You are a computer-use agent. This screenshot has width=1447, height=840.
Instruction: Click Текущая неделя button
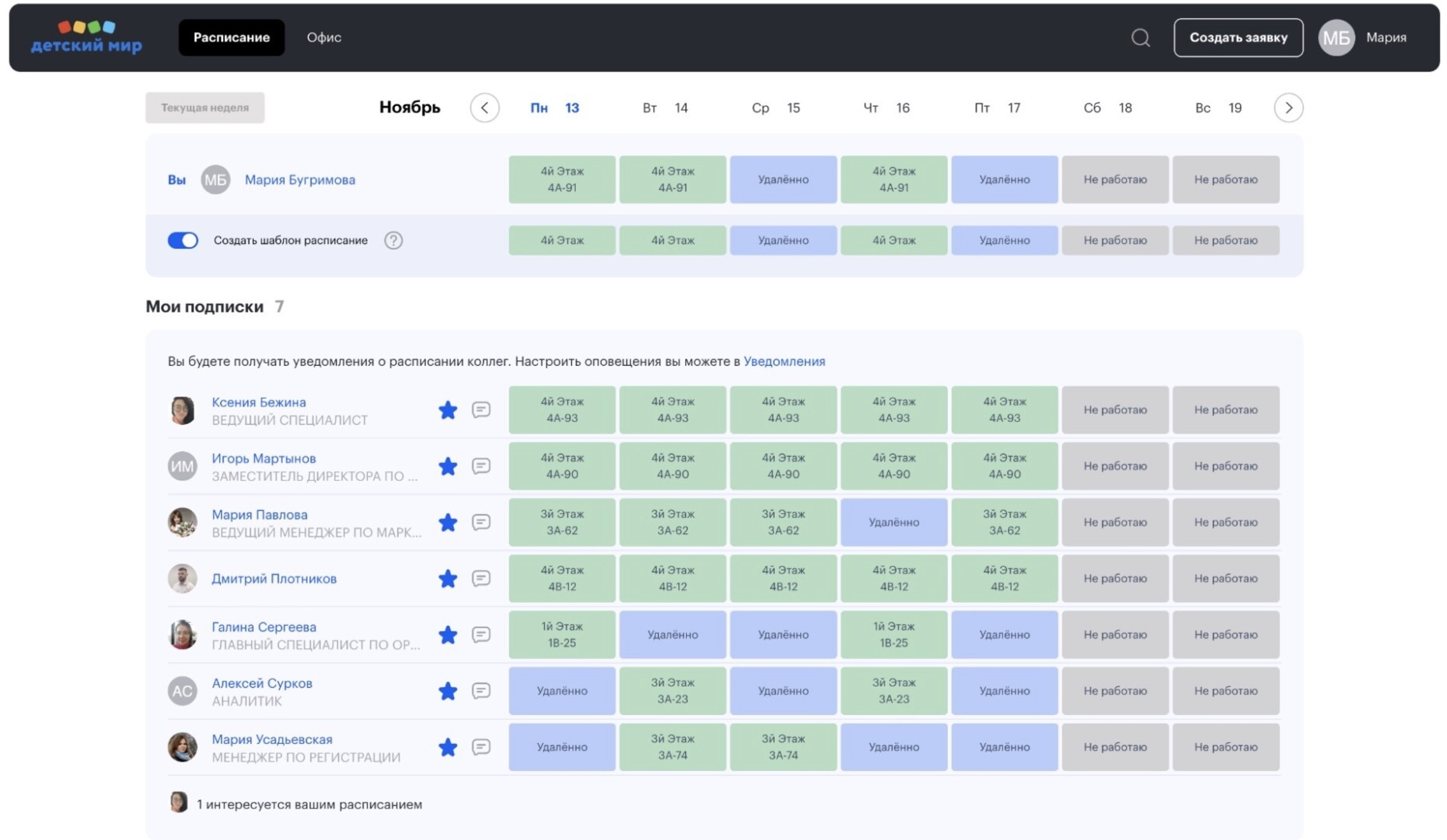(205, 107)
